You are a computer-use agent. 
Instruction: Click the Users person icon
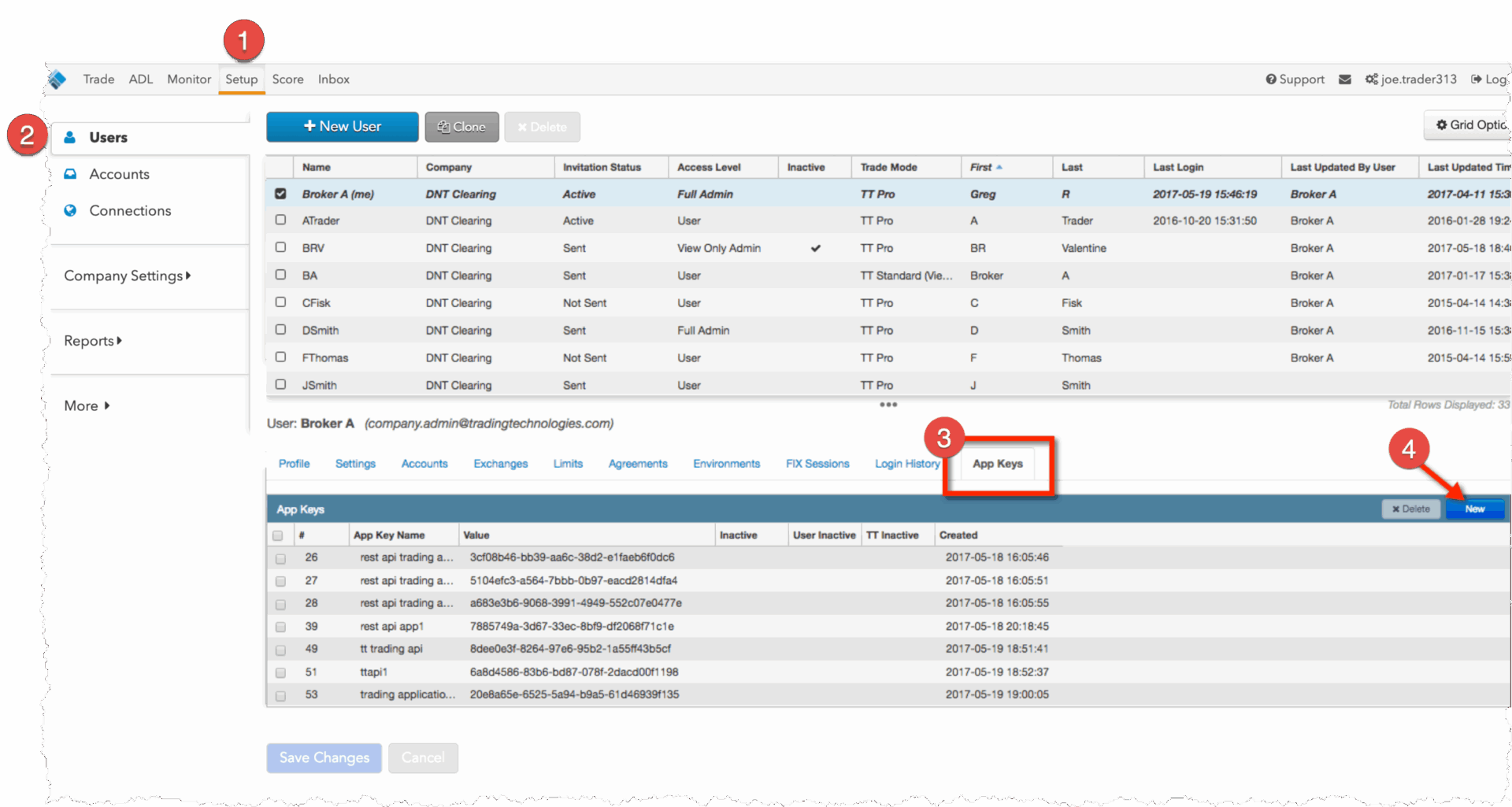(x=70, y=137)
